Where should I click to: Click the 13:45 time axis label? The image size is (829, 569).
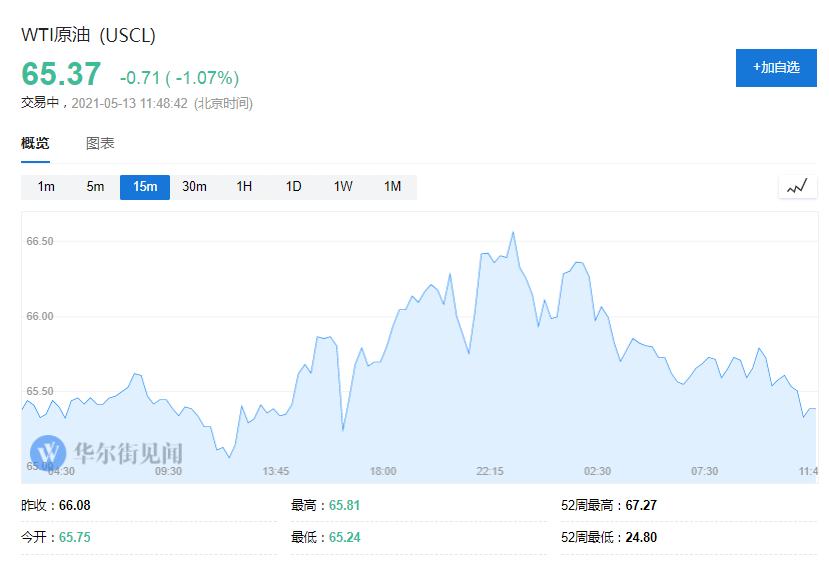(276, 471)
